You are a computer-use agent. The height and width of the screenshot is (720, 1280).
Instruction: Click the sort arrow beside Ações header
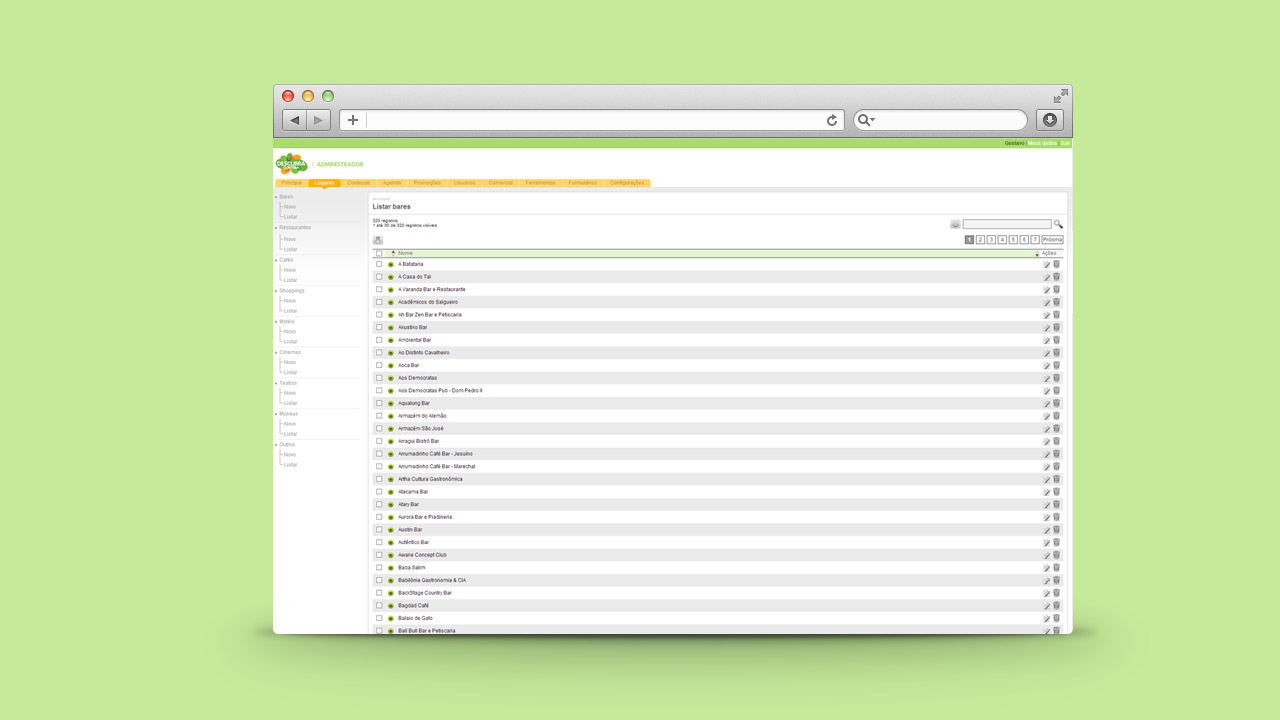click(1037, 253)
